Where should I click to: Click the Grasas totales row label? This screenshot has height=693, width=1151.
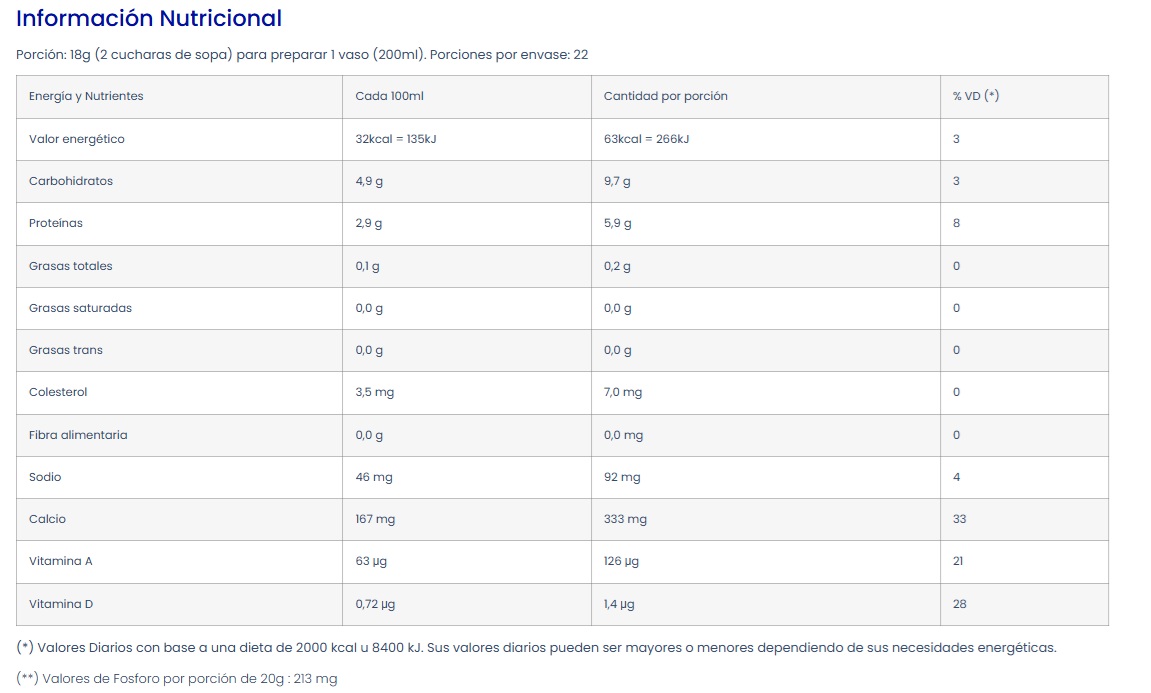[x=71, y=266]
